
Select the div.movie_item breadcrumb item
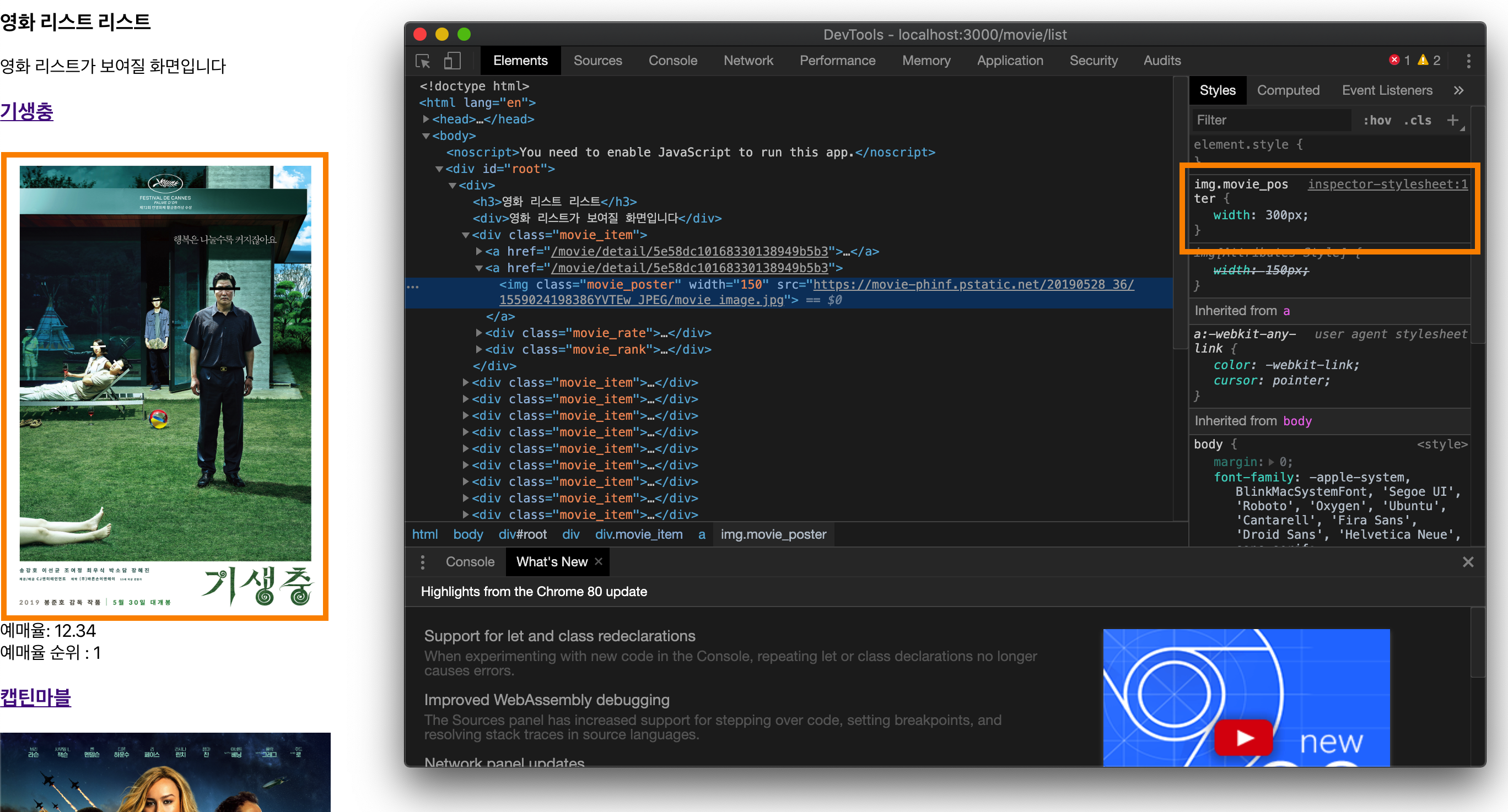pyautogui.click(x=639, y=534)
